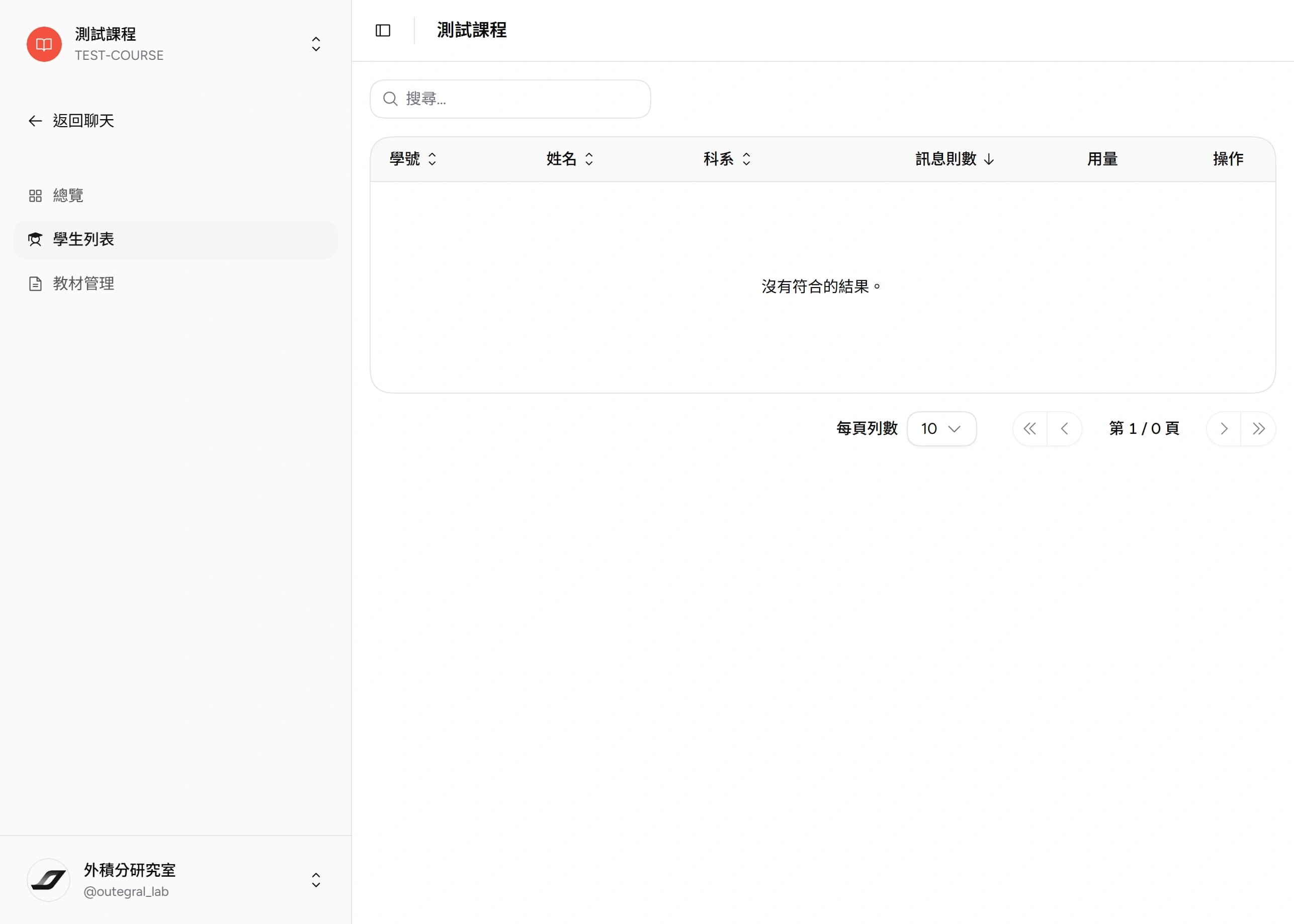The image size is (1294, 924).
Task: Click the @outegral_lab handle text
Action: click(x=126, y=891)
